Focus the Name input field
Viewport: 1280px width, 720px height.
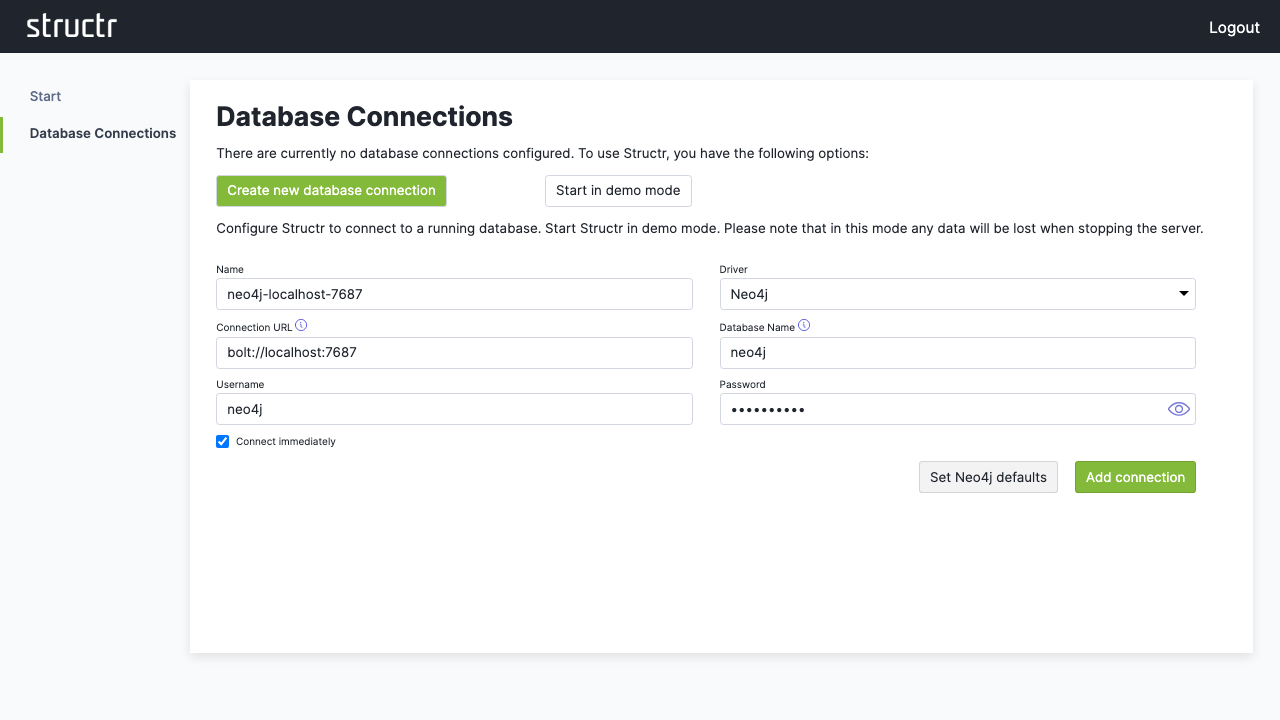(454, 293)
